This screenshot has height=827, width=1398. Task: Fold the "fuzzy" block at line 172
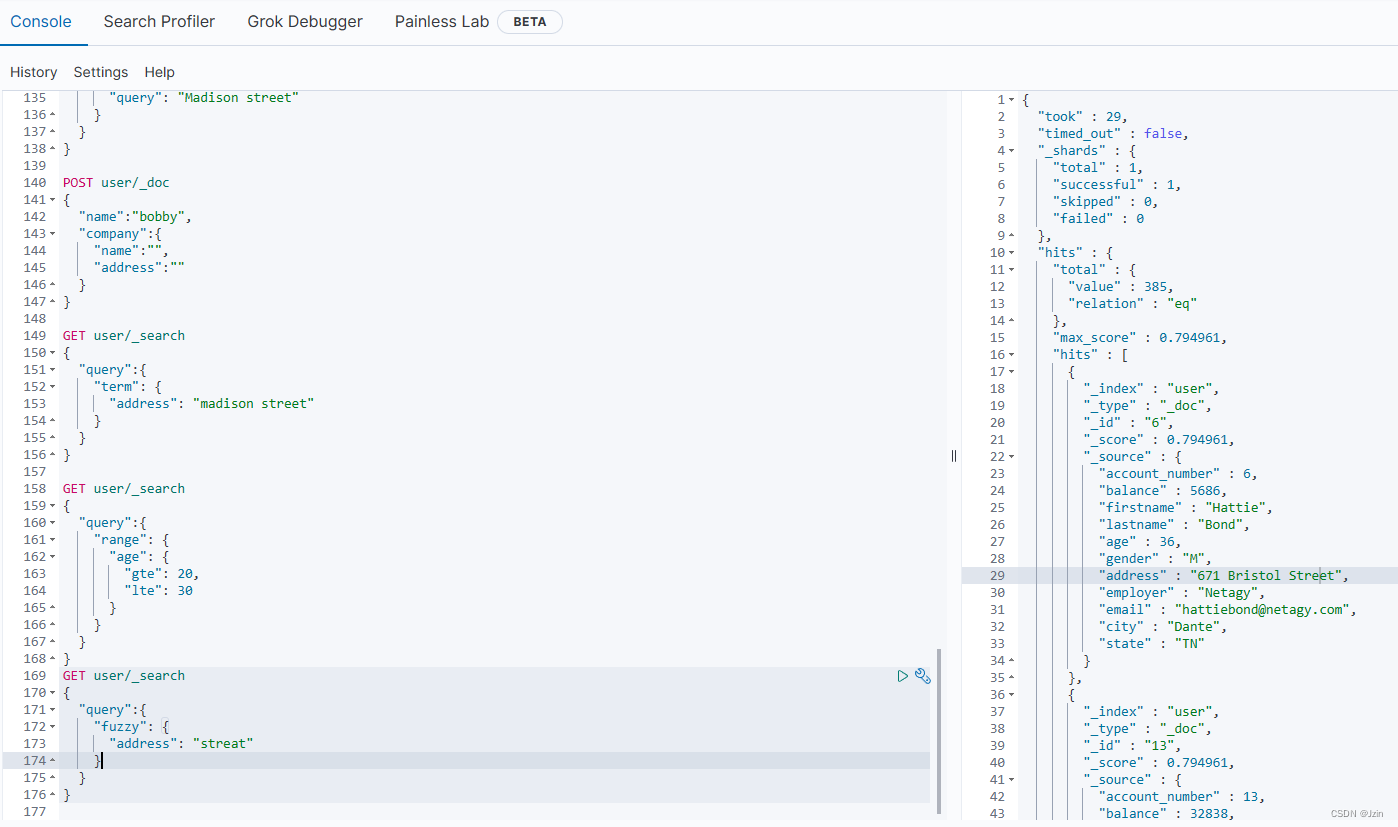click(52, 727)
